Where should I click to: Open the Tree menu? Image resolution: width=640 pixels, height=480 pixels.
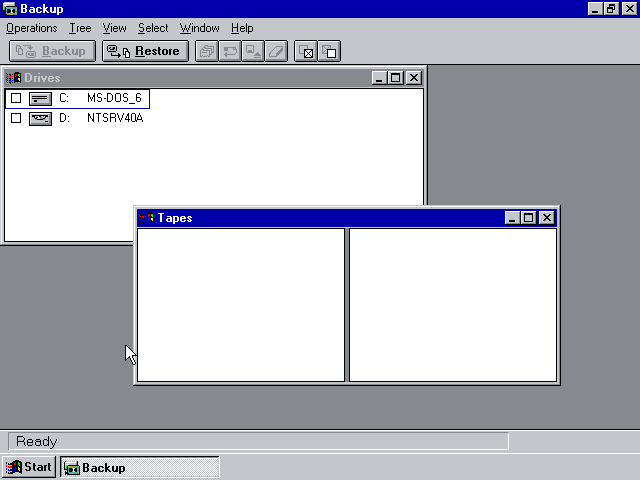point(80,28)
